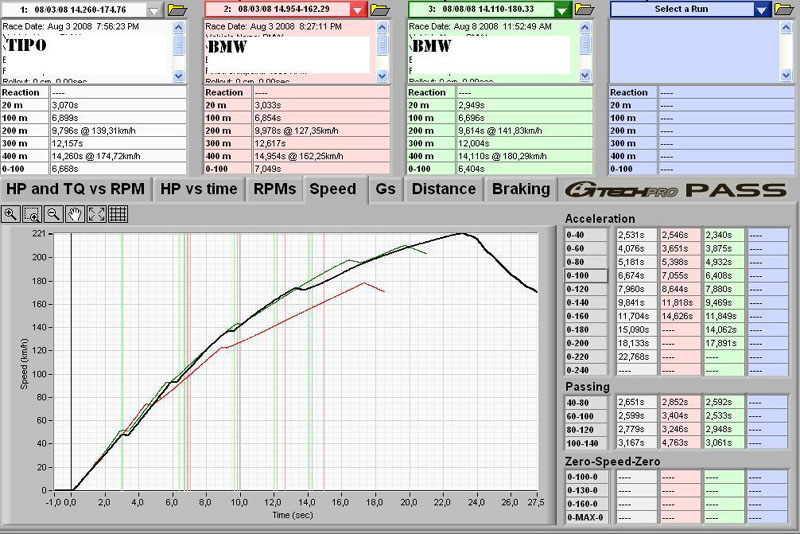Open the Braking tab
The width and height of the screenshot is (800, 534).
521,189
